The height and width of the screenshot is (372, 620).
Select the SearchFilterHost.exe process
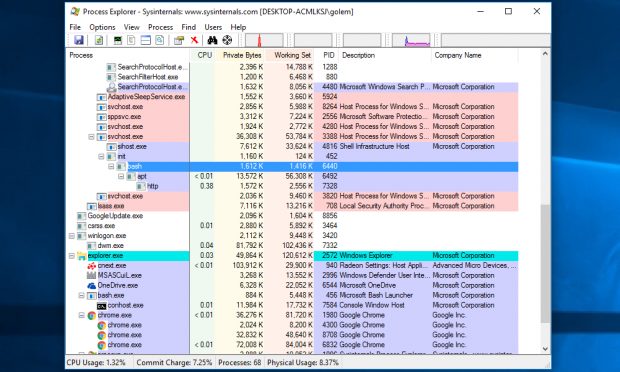click(147, 77)
